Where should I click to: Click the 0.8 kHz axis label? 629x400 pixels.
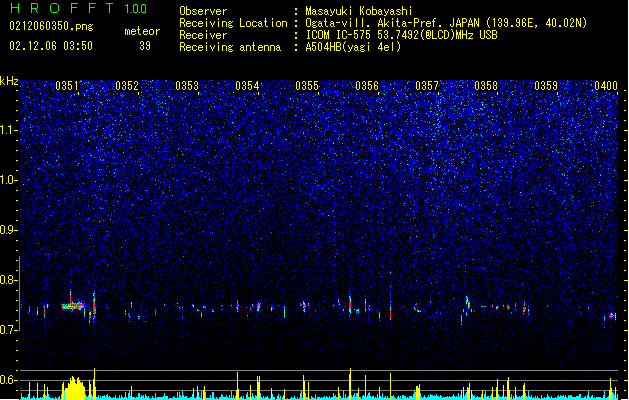[9, 280]
